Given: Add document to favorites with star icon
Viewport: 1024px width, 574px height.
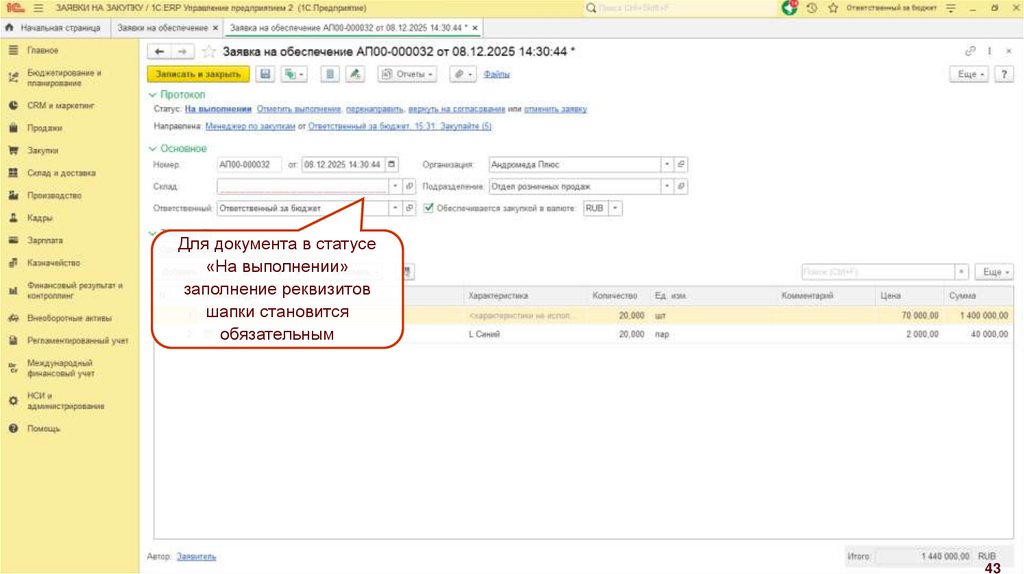Looking at the screenshot, I should tap(208, 52).
